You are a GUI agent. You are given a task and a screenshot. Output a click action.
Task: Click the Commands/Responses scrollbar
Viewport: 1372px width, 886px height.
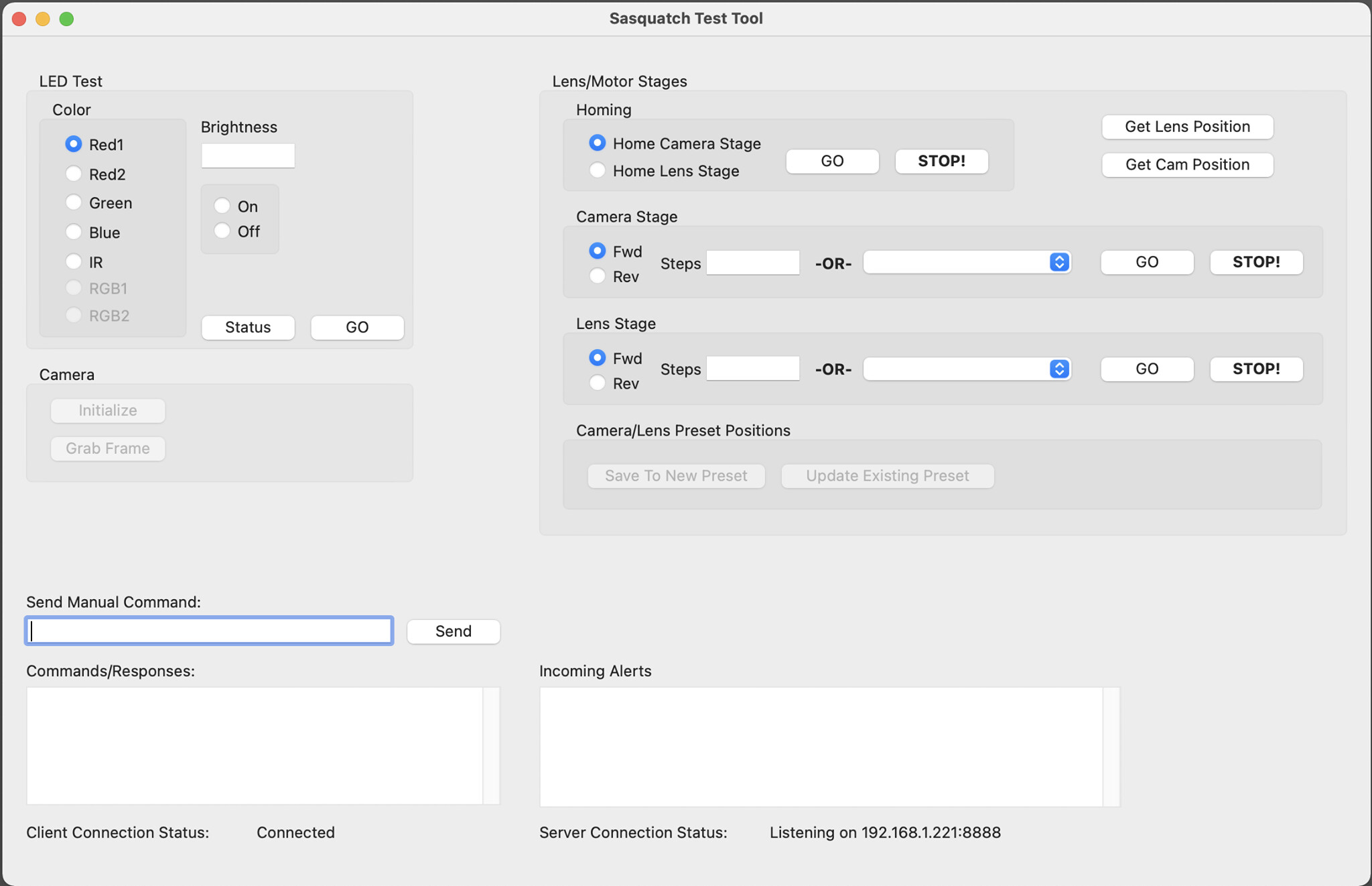tap(491, 745)
